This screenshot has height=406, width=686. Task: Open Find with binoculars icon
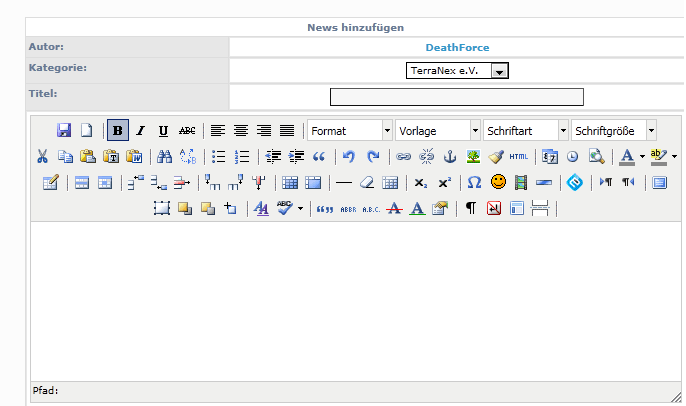pyautogui.click(x=164, y=156)
